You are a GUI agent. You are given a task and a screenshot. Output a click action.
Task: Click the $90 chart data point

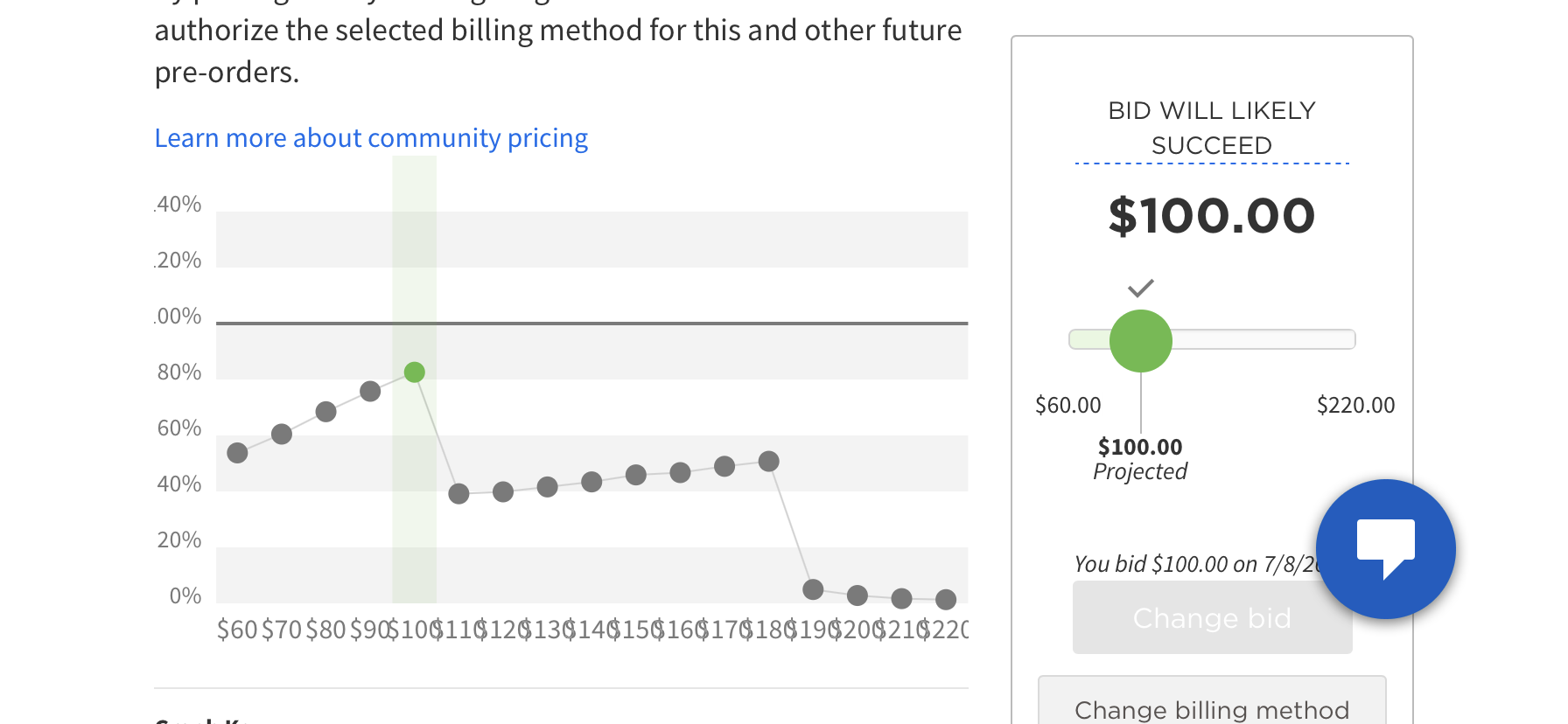click(x=370, y=391)
